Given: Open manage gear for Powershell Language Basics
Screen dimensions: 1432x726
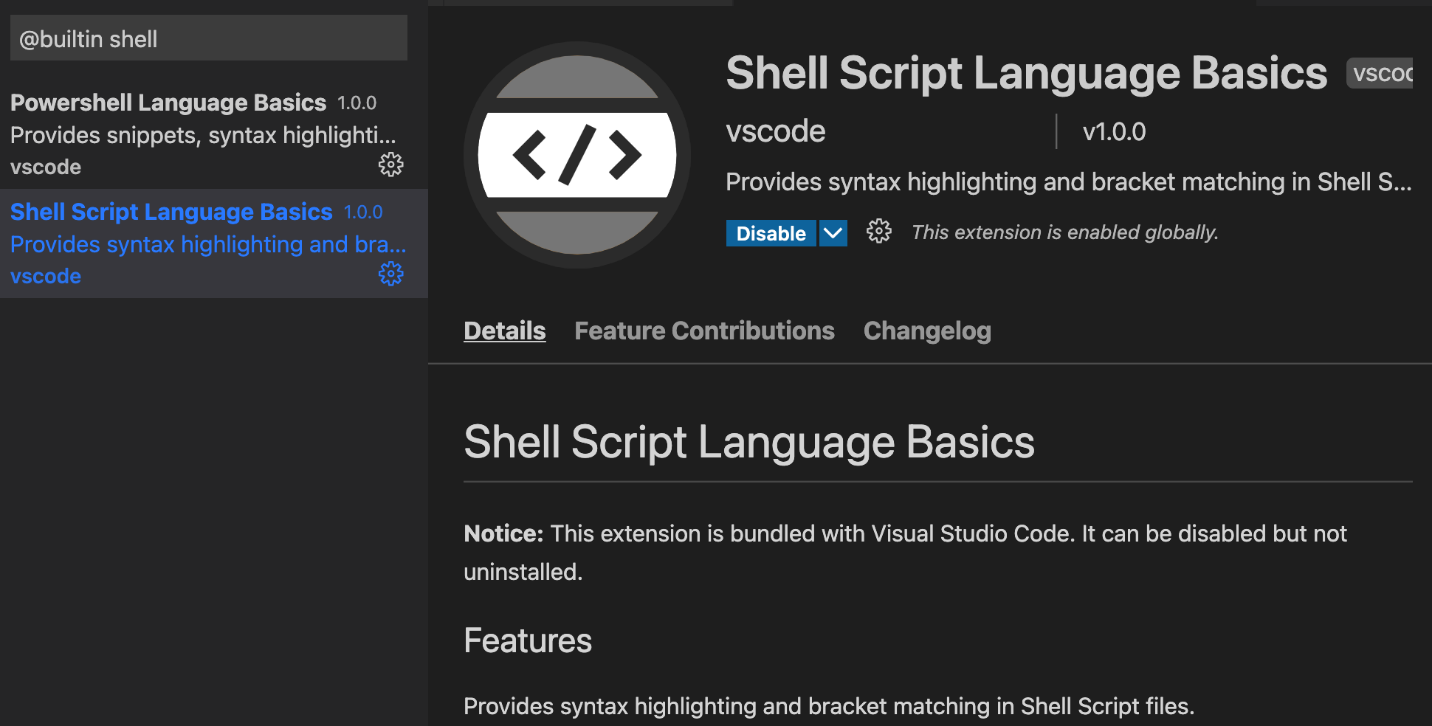Looking at the screenshot, I should 391,165.
